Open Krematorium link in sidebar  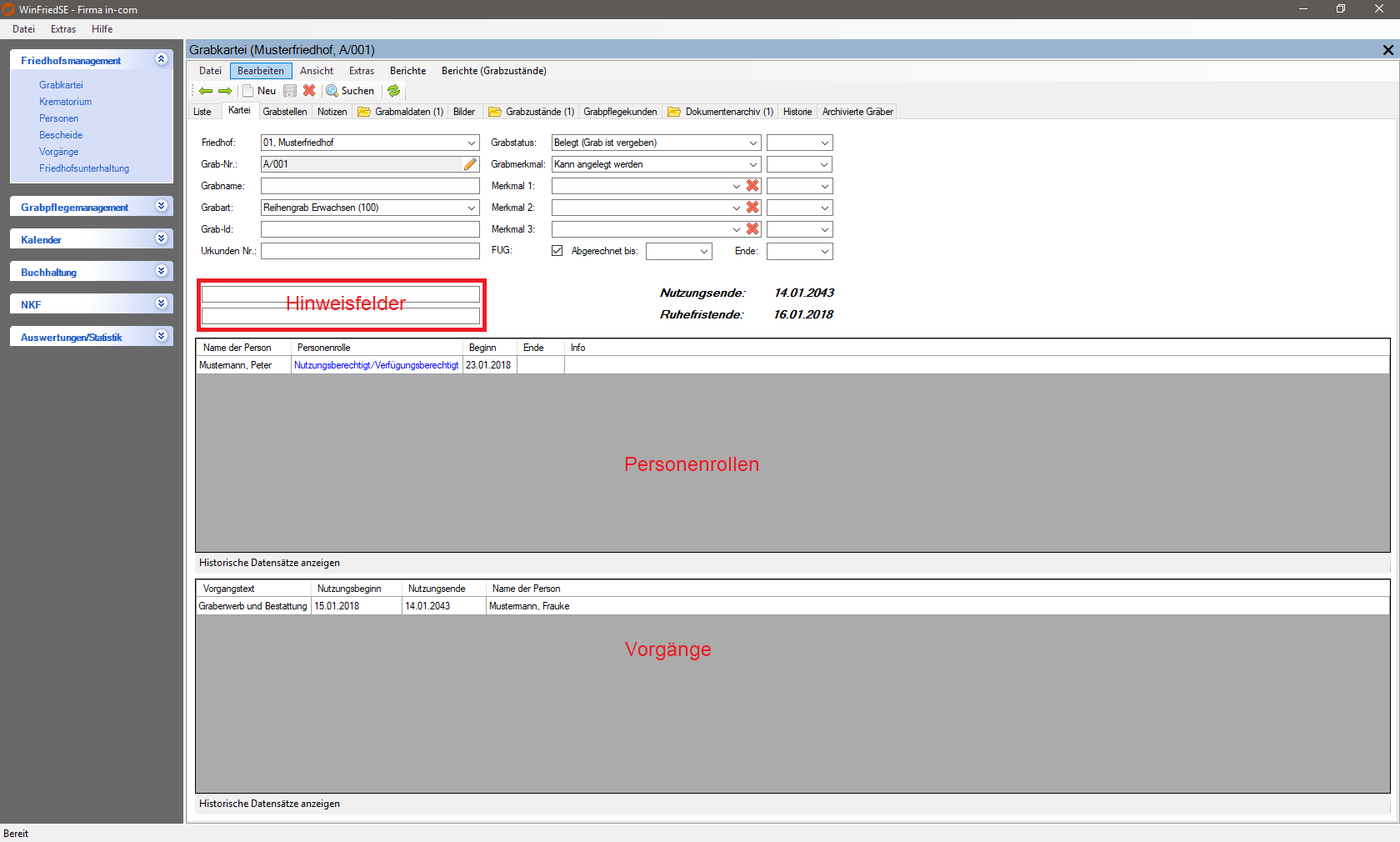click(65, 102)
